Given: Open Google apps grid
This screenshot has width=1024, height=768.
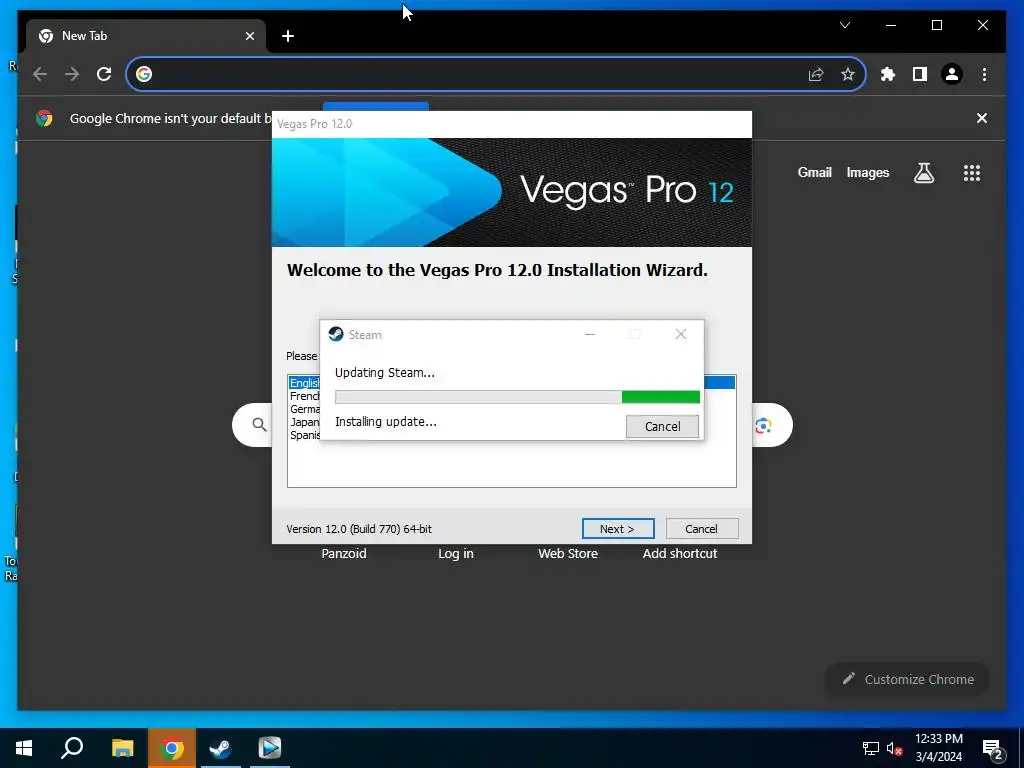Looking at the screenshot, I should tap(972, 173).
